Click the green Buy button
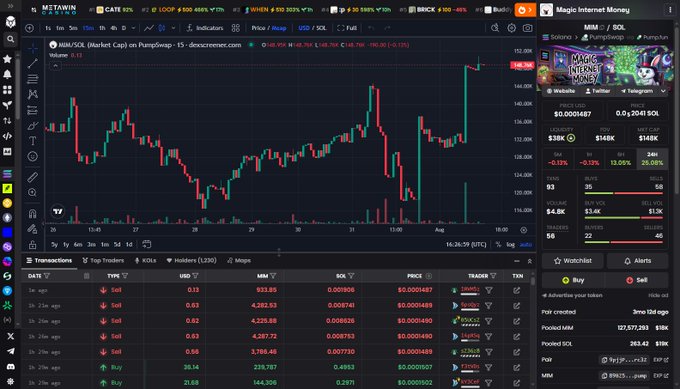The image size is (680, 389). click(x=573, y=280)
